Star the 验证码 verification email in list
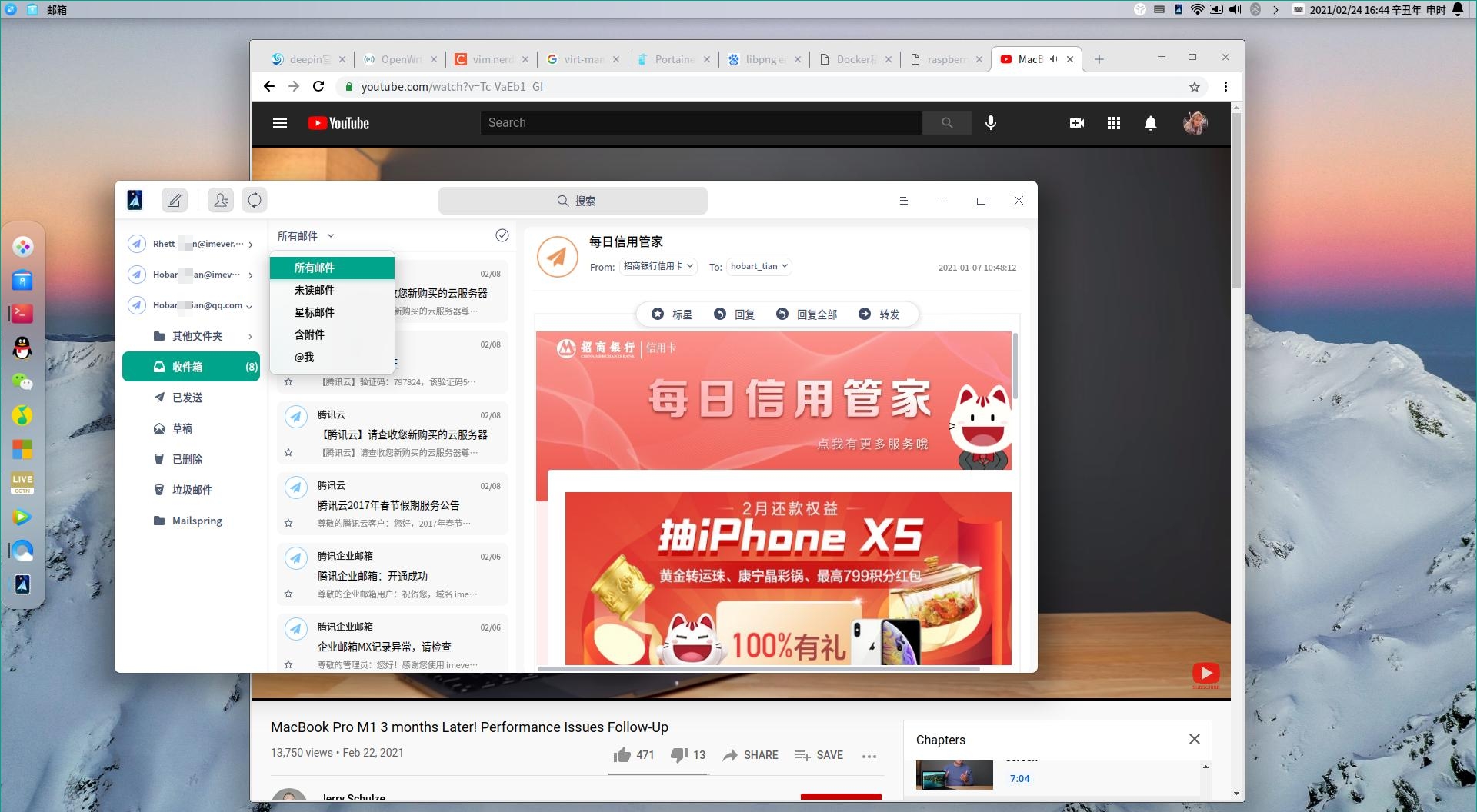This screenshot has width=1477, height=812. 288,381
